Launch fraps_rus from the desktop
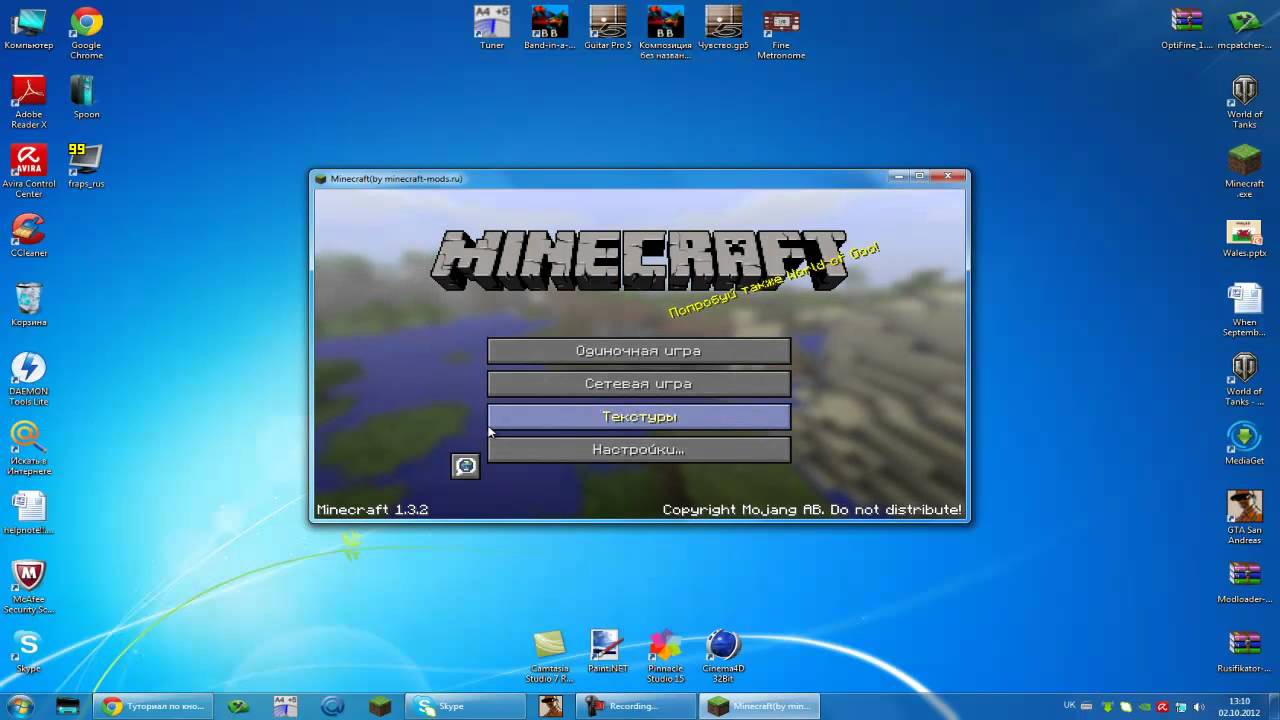 pyautogui.click(x=86, y=166)
